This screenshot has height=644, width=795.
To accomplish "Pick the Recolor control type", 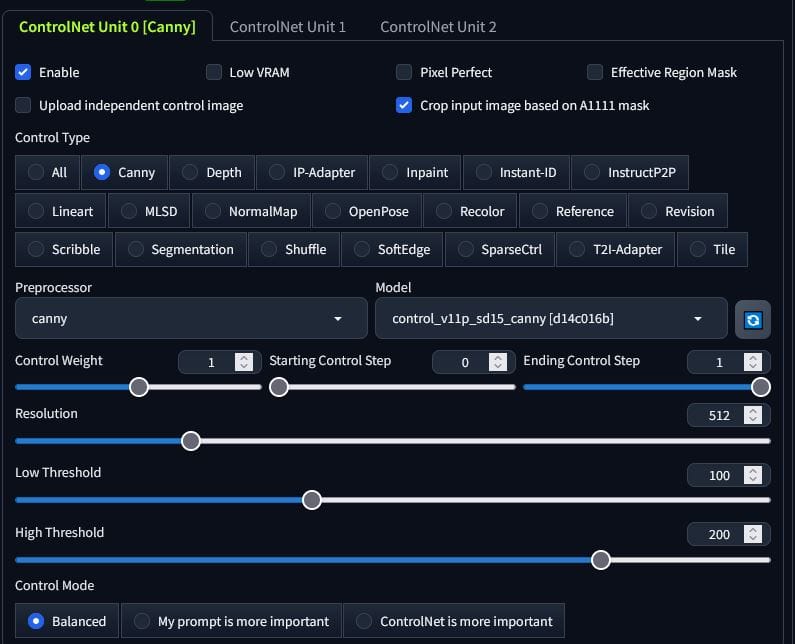I will point(470,211).
